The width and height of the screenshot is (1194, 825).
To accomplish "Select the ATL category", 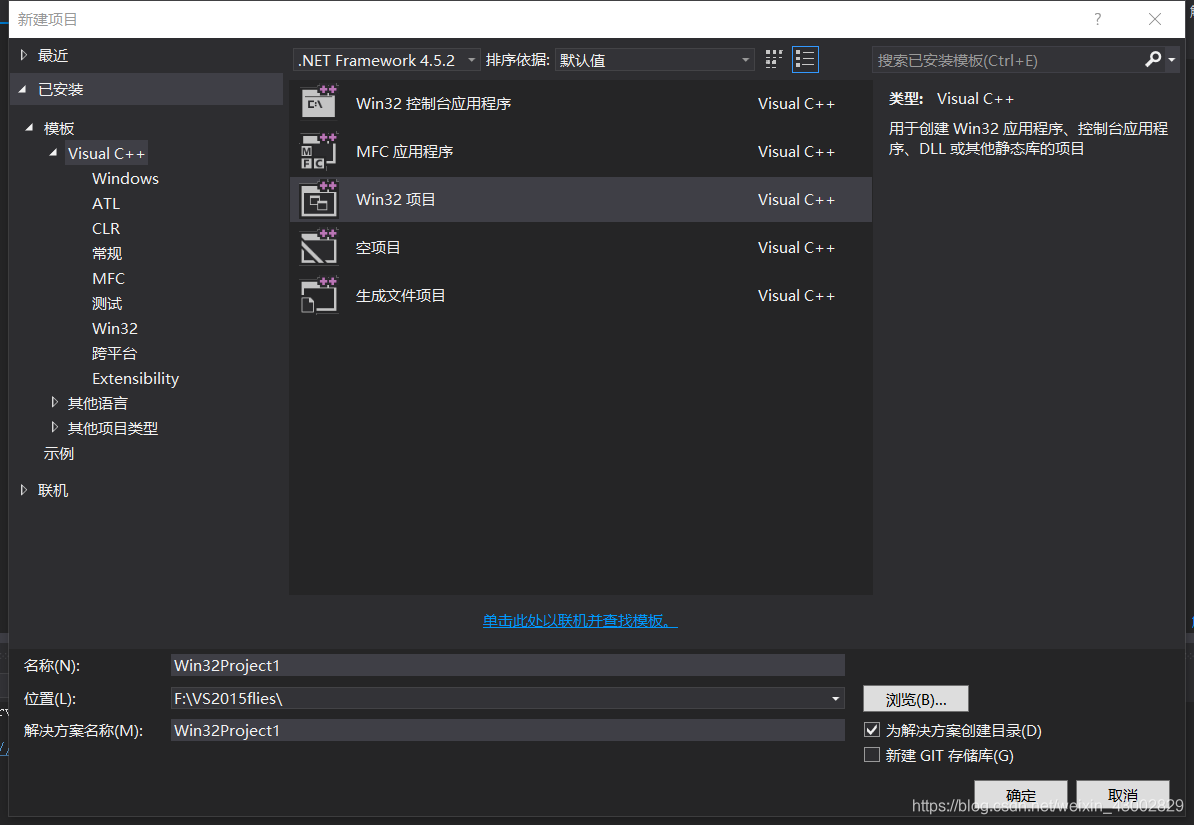I will [x=106, y=203].
